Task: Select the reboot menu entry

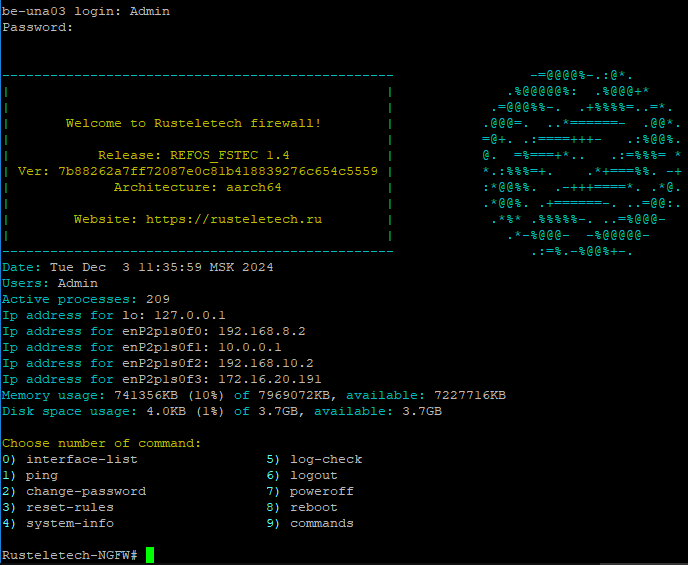Action: (302, 508)
